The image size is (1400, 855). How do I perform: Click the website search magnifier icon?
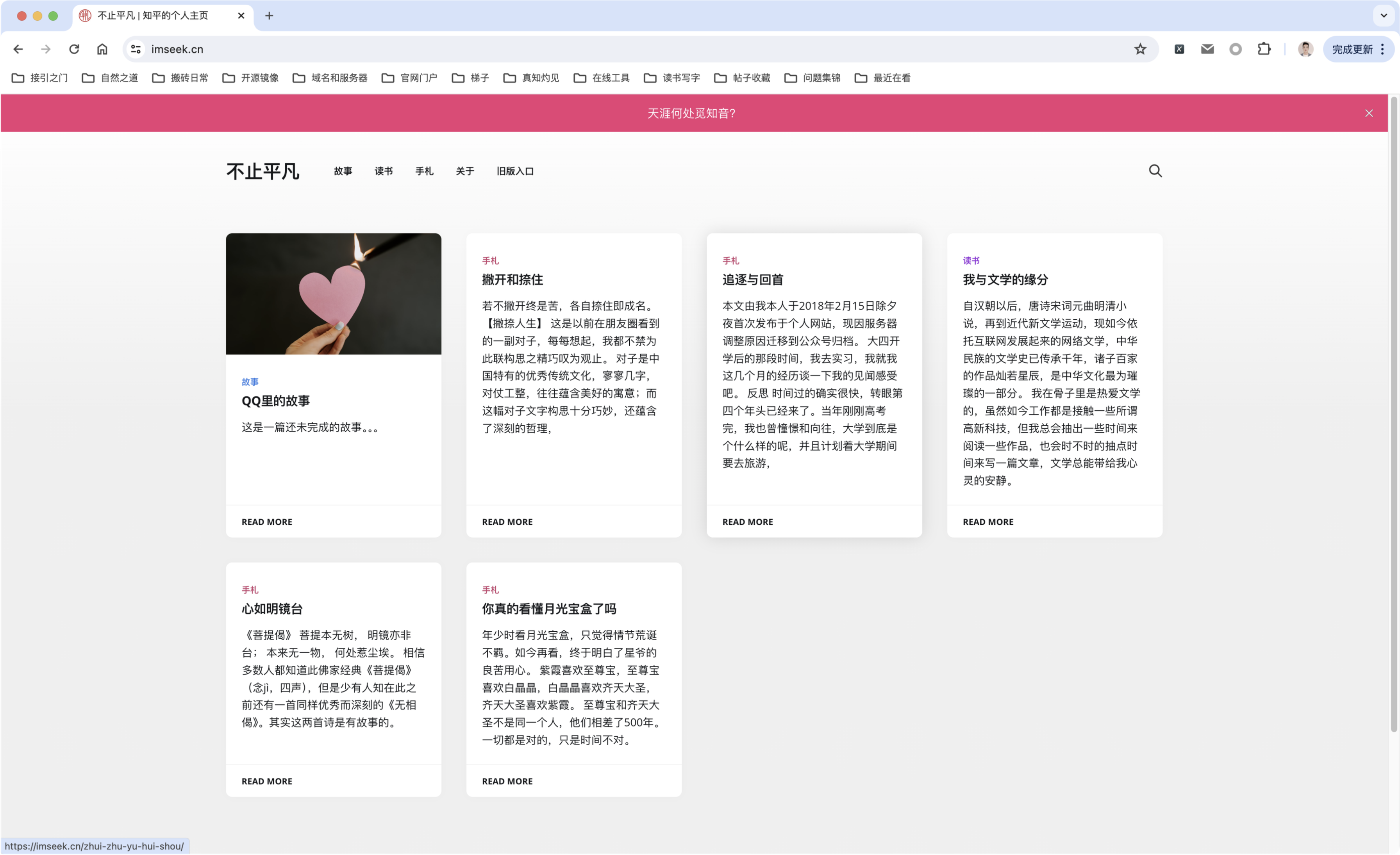[1155, 171]
